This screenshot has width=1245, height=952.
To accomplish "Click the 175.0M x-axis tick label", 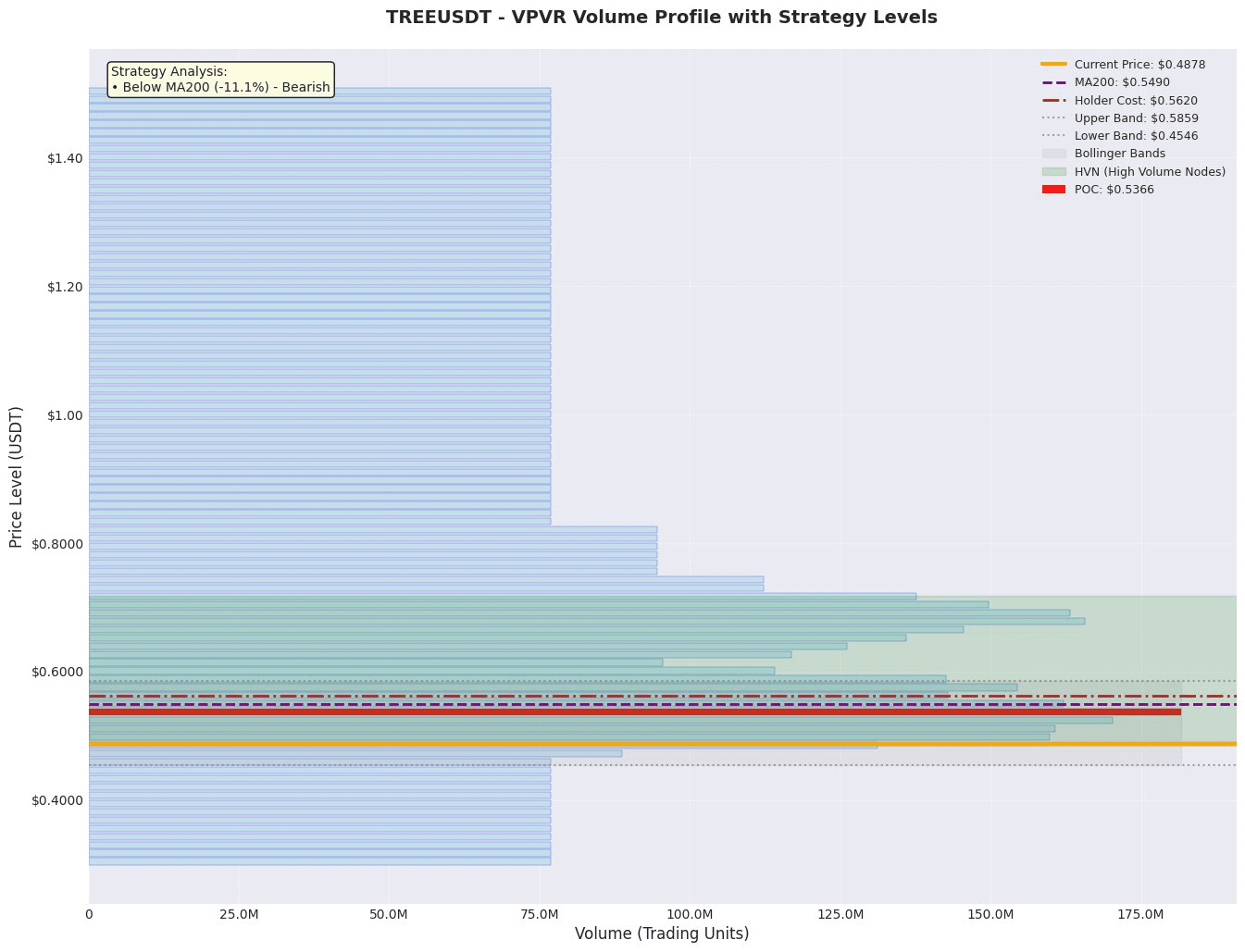I will (1140, 914).
